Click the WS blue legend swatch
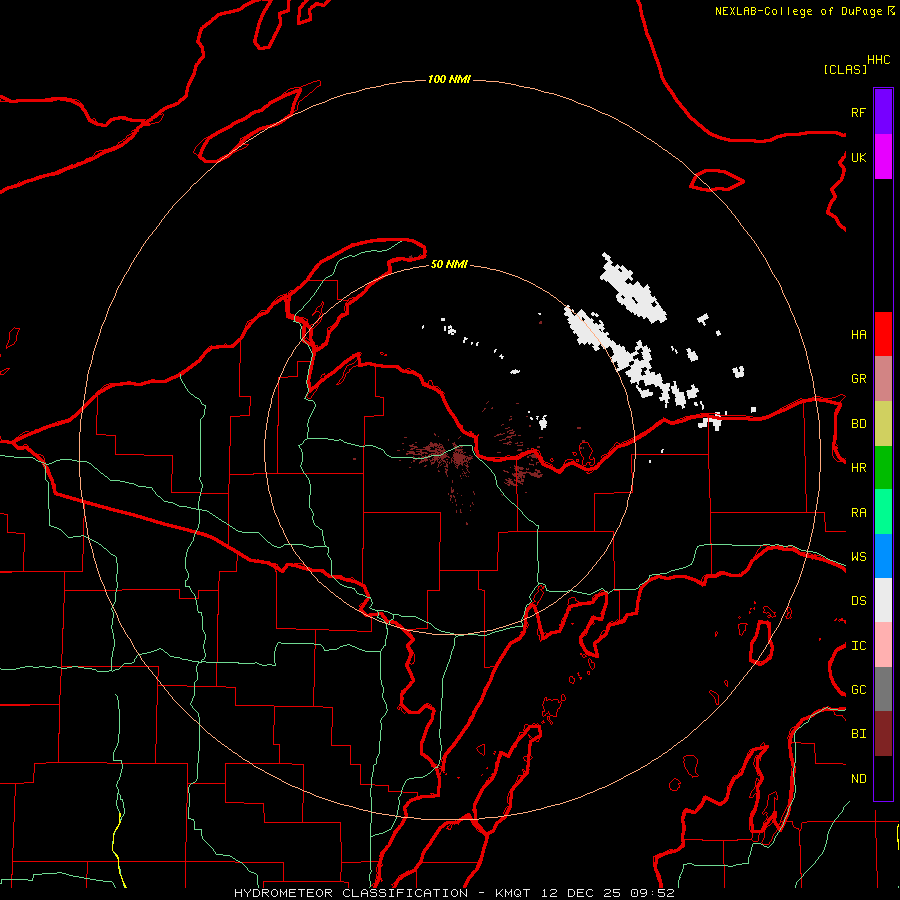The image size is (900, 900). (x=883, y=556)
